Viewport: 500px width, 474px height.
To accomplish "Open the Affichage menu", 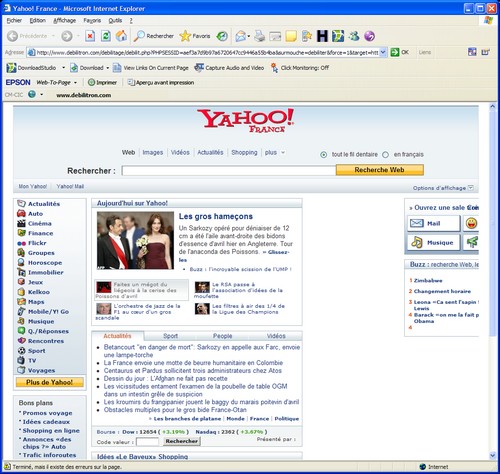I will pos(64,21).
